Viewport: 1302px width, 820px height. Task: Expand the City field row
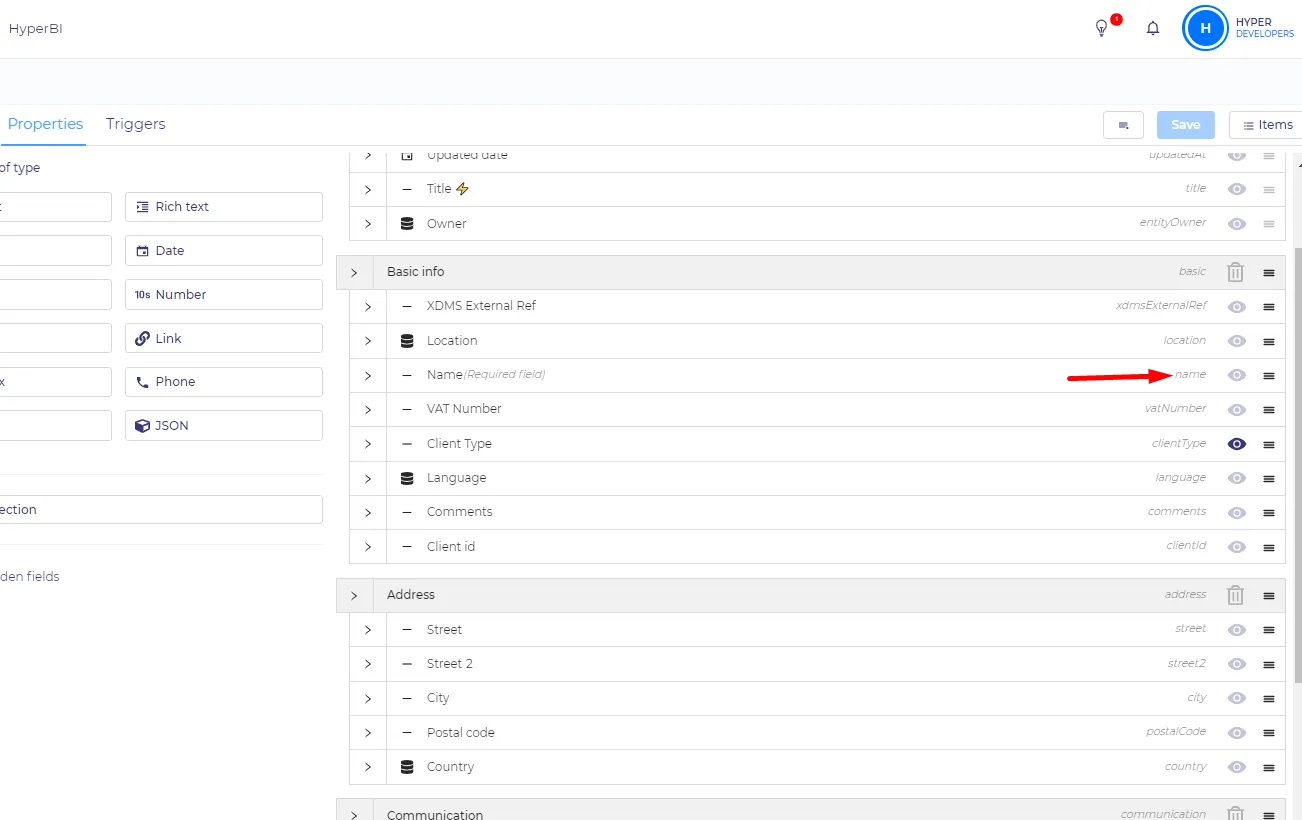368,698
